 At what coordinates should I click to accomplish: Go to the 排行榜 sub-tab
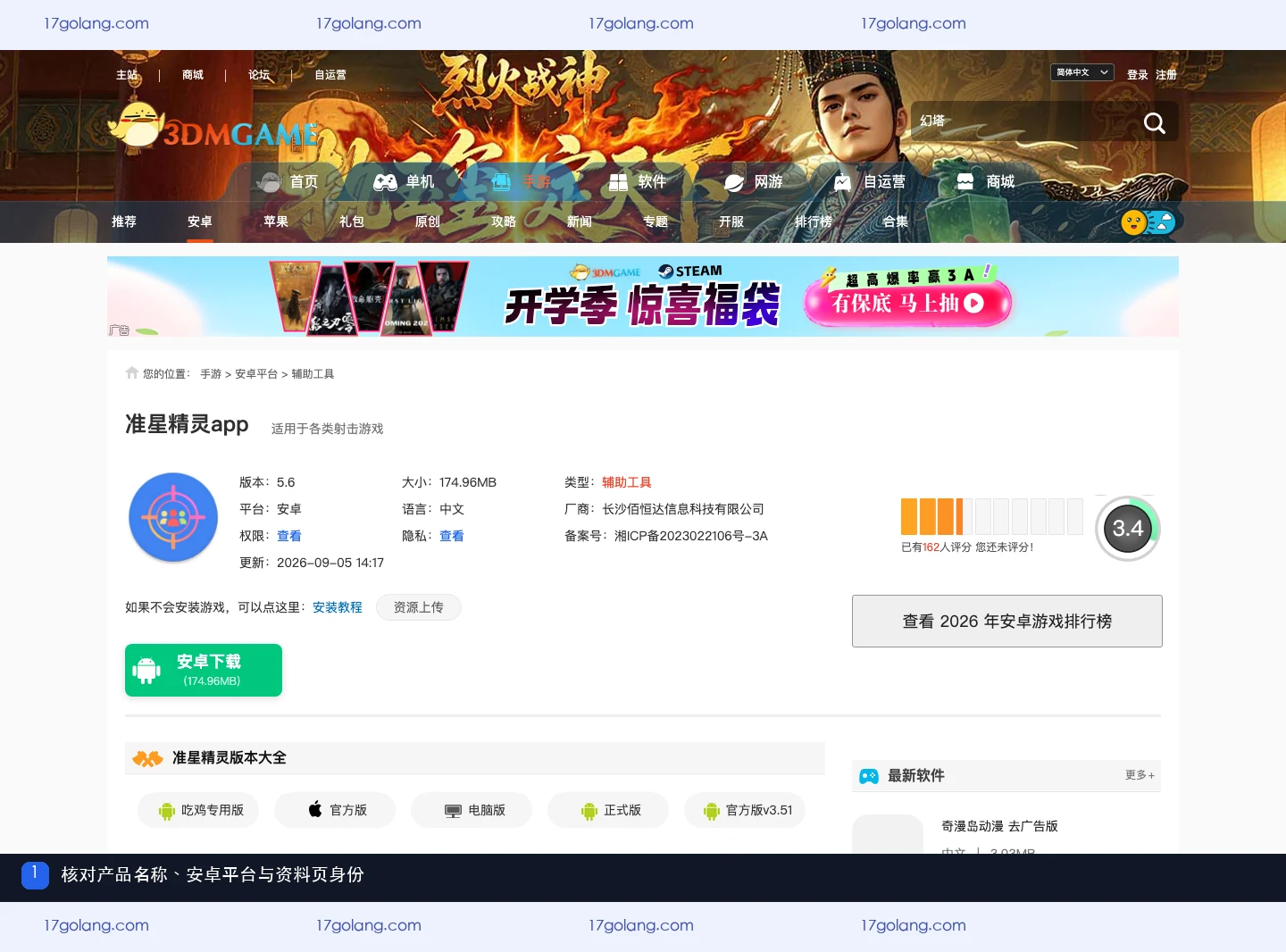814,221
